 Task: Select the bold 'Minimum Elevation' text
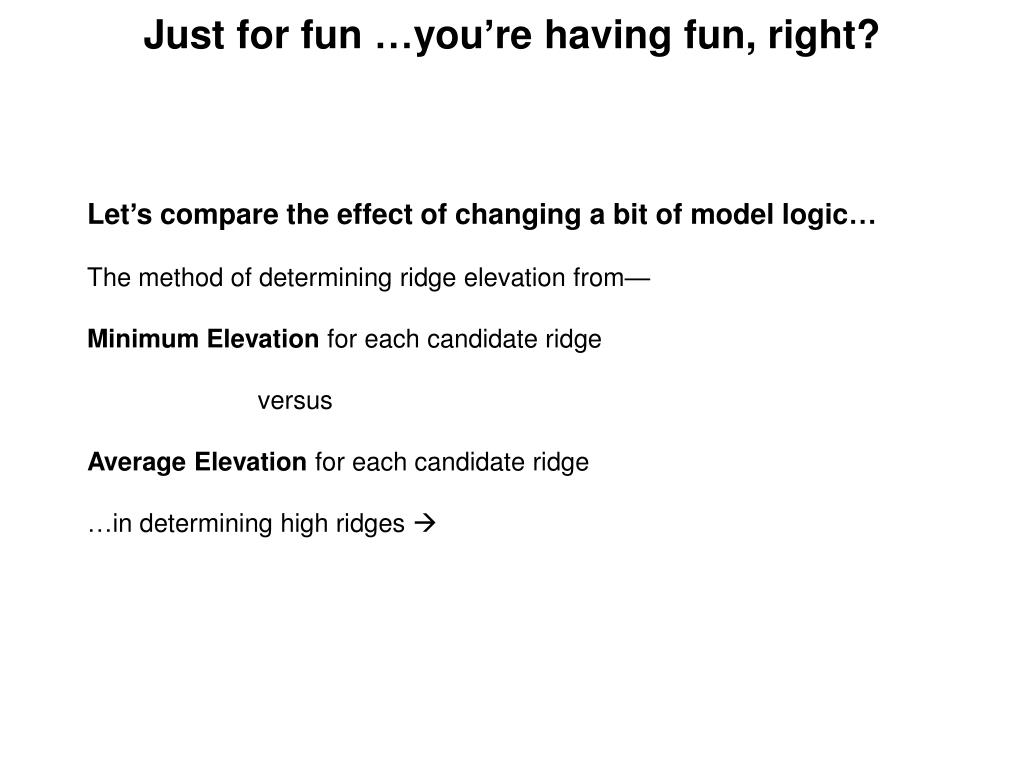pos(203,339)
